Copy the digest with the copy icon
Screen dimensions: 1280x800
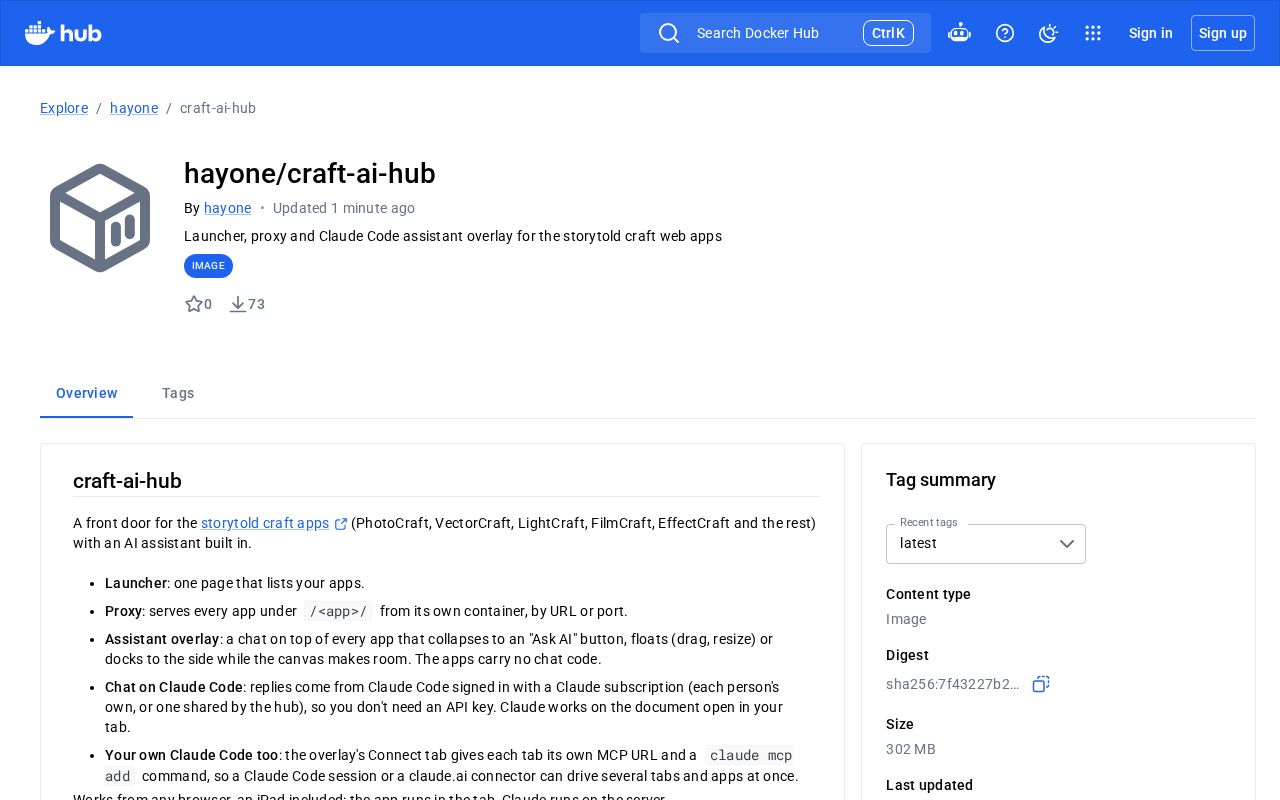pyautogui.click(x=1041, y=684)
